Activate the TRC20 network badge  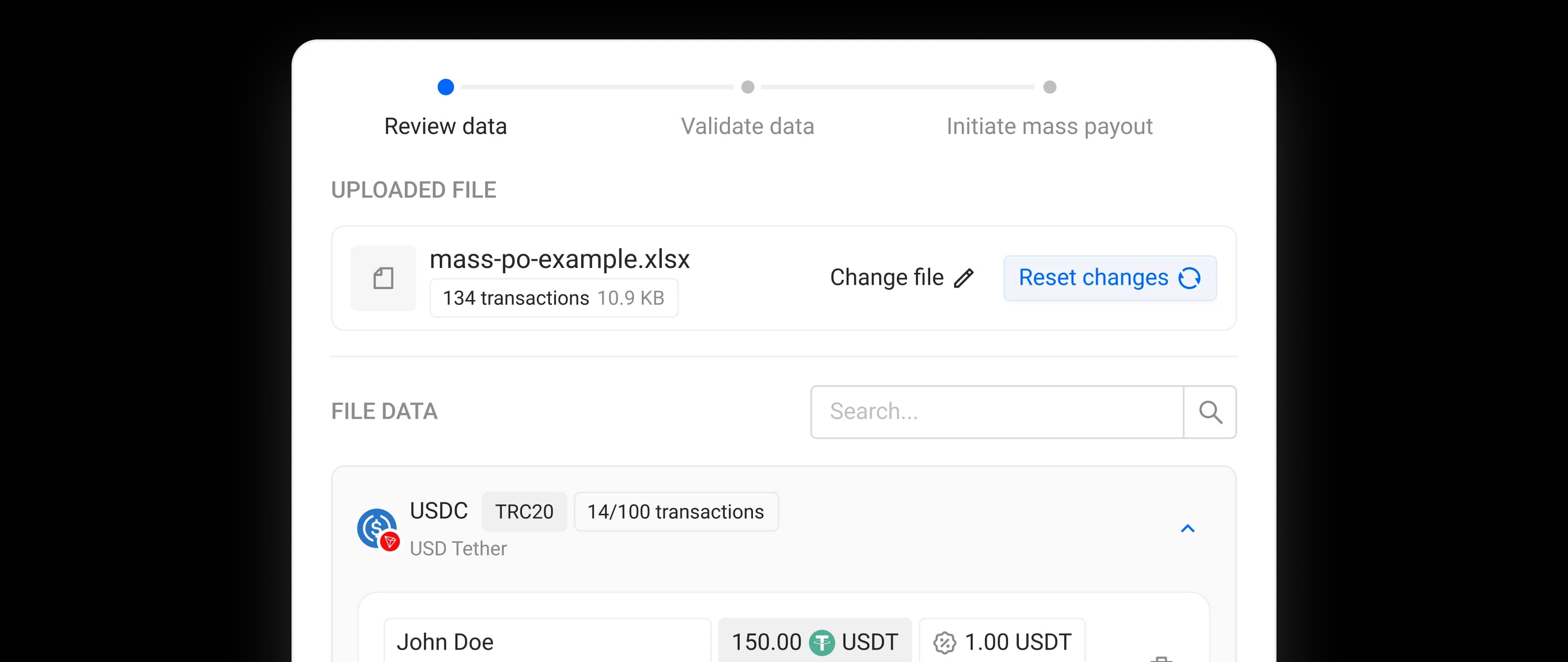(x=524, y=512)
